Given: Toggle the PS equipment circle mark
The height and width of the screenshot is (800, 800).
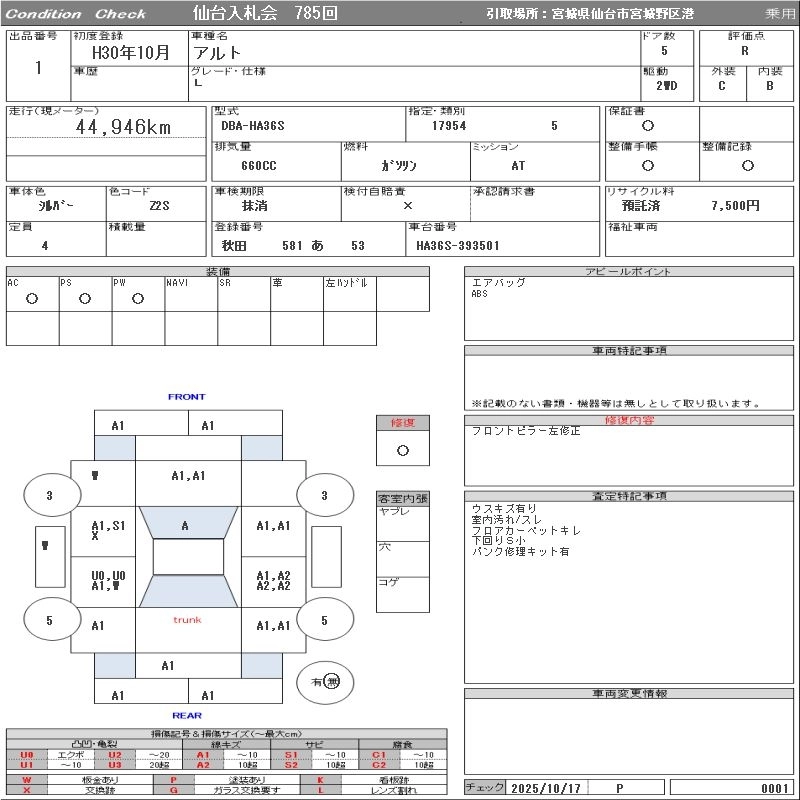Looking at the screenshot, I should click(85, 299).
